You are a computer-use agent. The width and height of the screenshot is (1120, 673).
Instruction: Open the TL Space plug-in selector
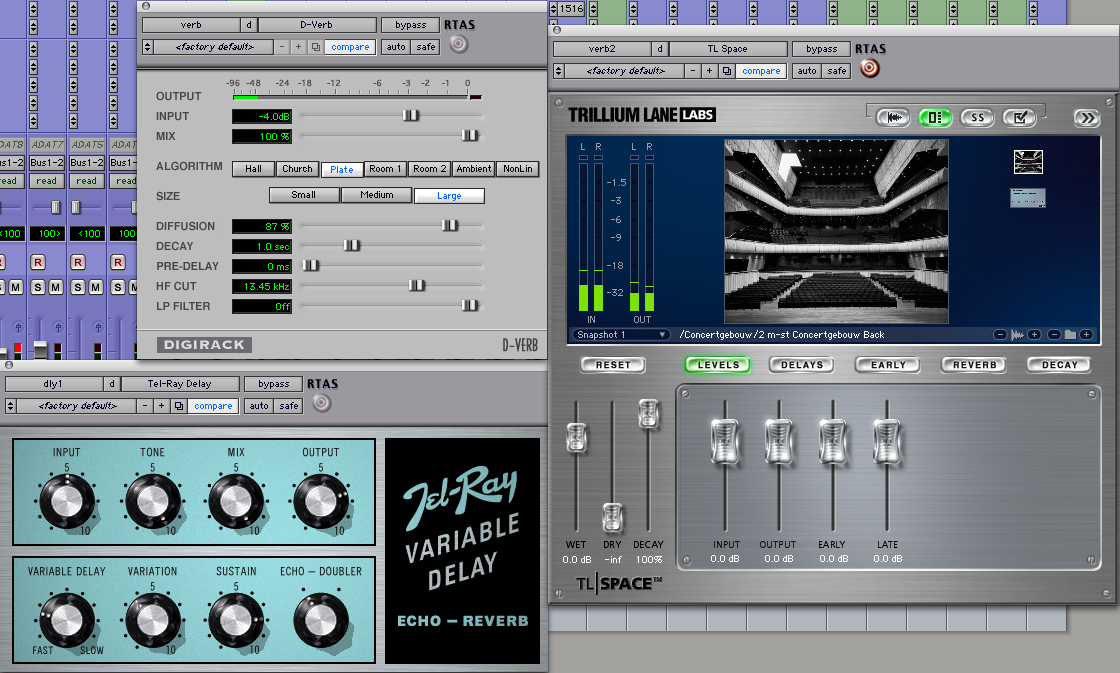727,49
